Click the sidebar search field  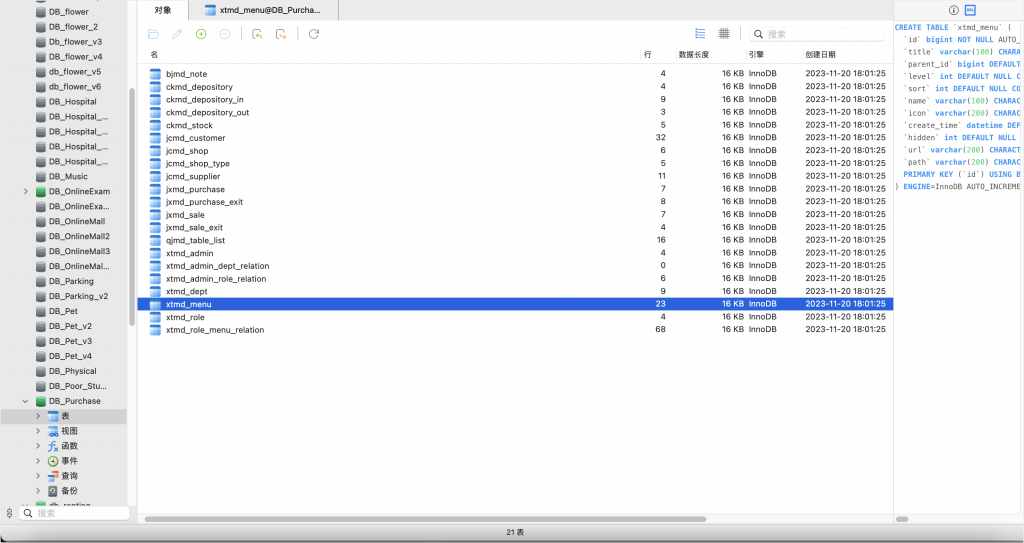pyautogui.click(x=75, y=513)
